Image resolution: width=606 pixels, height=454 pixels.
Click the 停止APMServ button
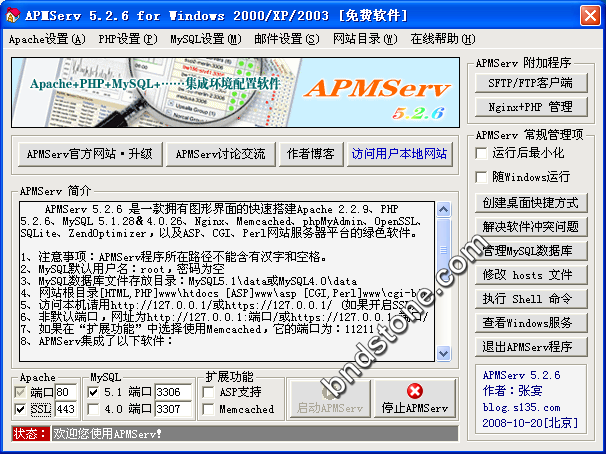click(415, 399)
